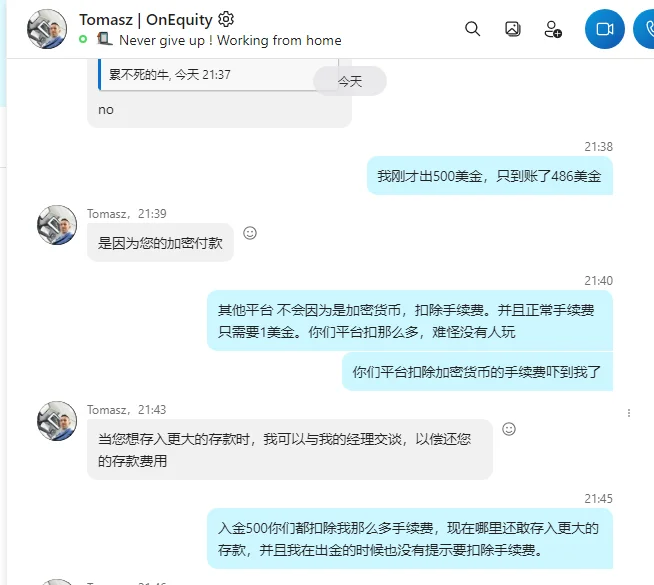Screen dimensions: 654x585
Task: Open search in conversation magnifier icon
Action: pos(473,29)
